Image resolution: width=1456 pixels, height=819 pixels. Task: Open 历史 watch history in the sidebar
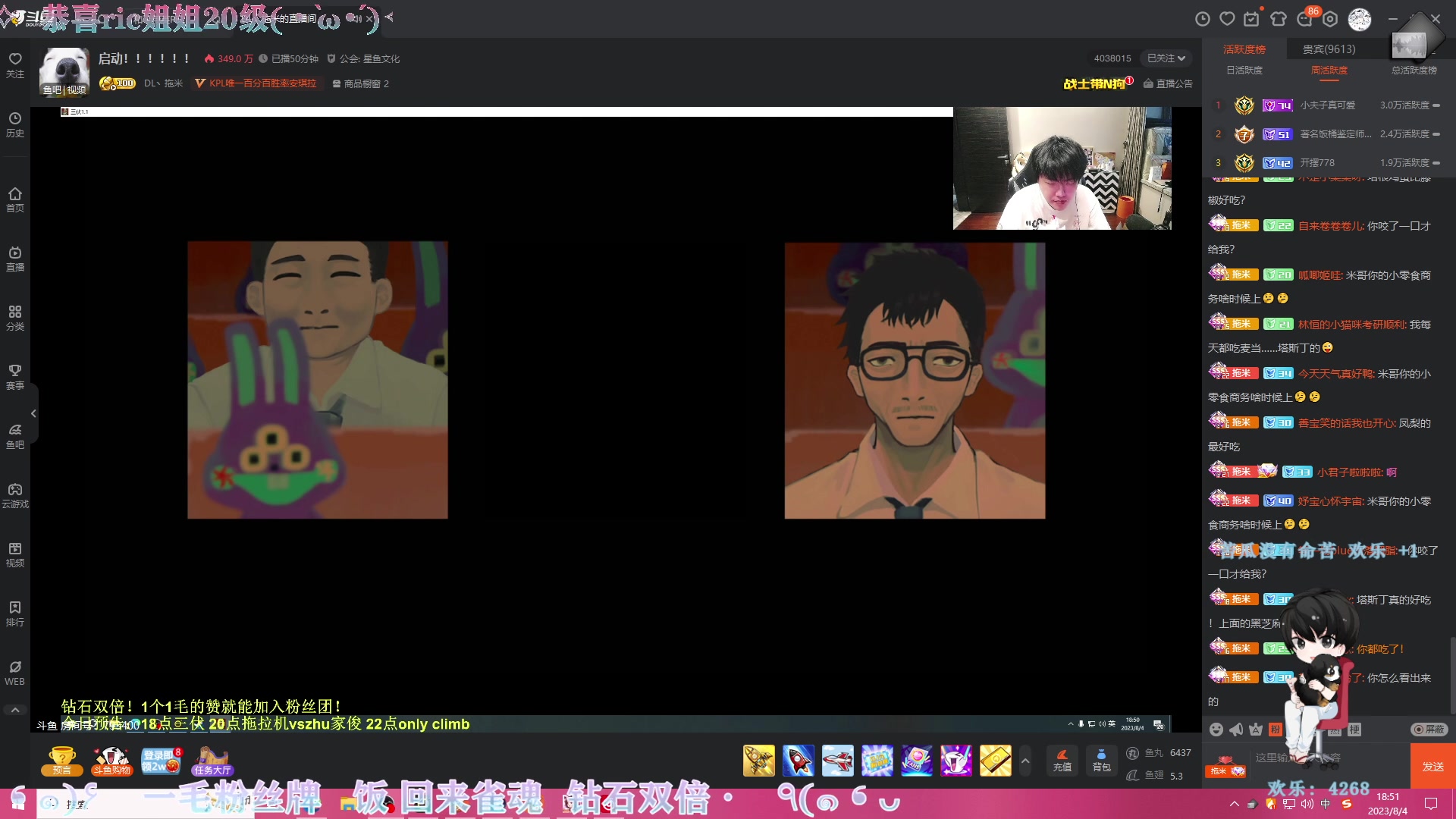click(15, 124)
